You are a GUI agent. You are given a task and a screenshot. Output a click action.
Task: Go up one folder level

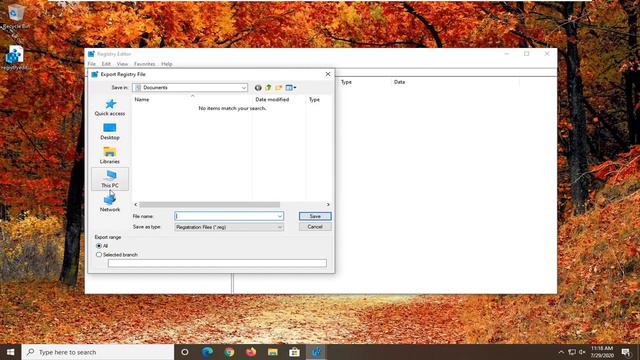268,88
